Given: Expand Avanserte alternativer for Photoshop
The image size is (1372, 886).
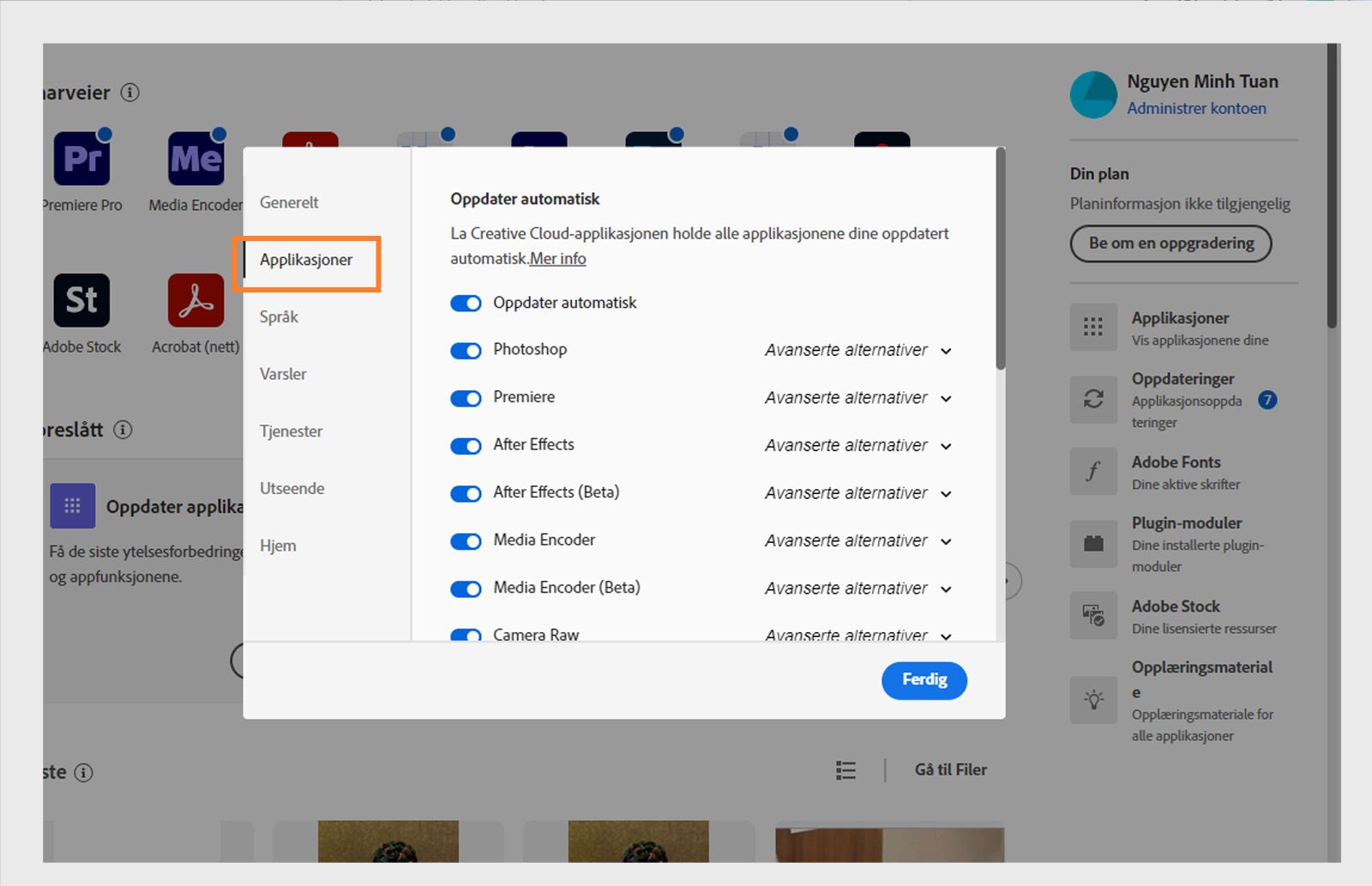Looking at the screenshot, I should click(857, 350).
